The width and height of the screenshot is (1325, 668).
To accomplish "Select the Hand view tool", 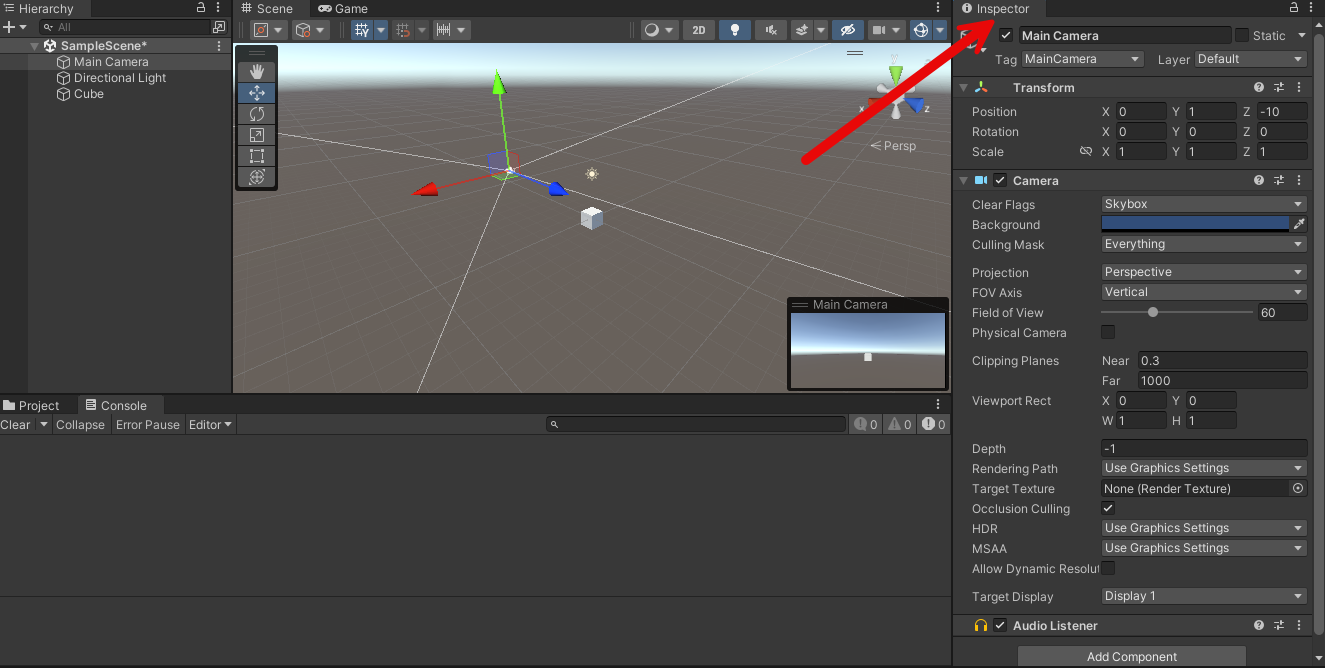I will (257, 72).
